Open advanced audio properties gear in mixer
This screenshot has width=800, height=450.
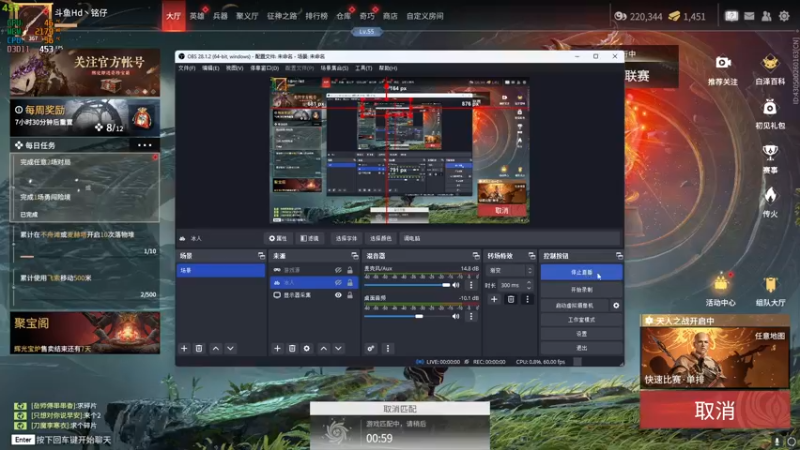(x=371, y=348)
